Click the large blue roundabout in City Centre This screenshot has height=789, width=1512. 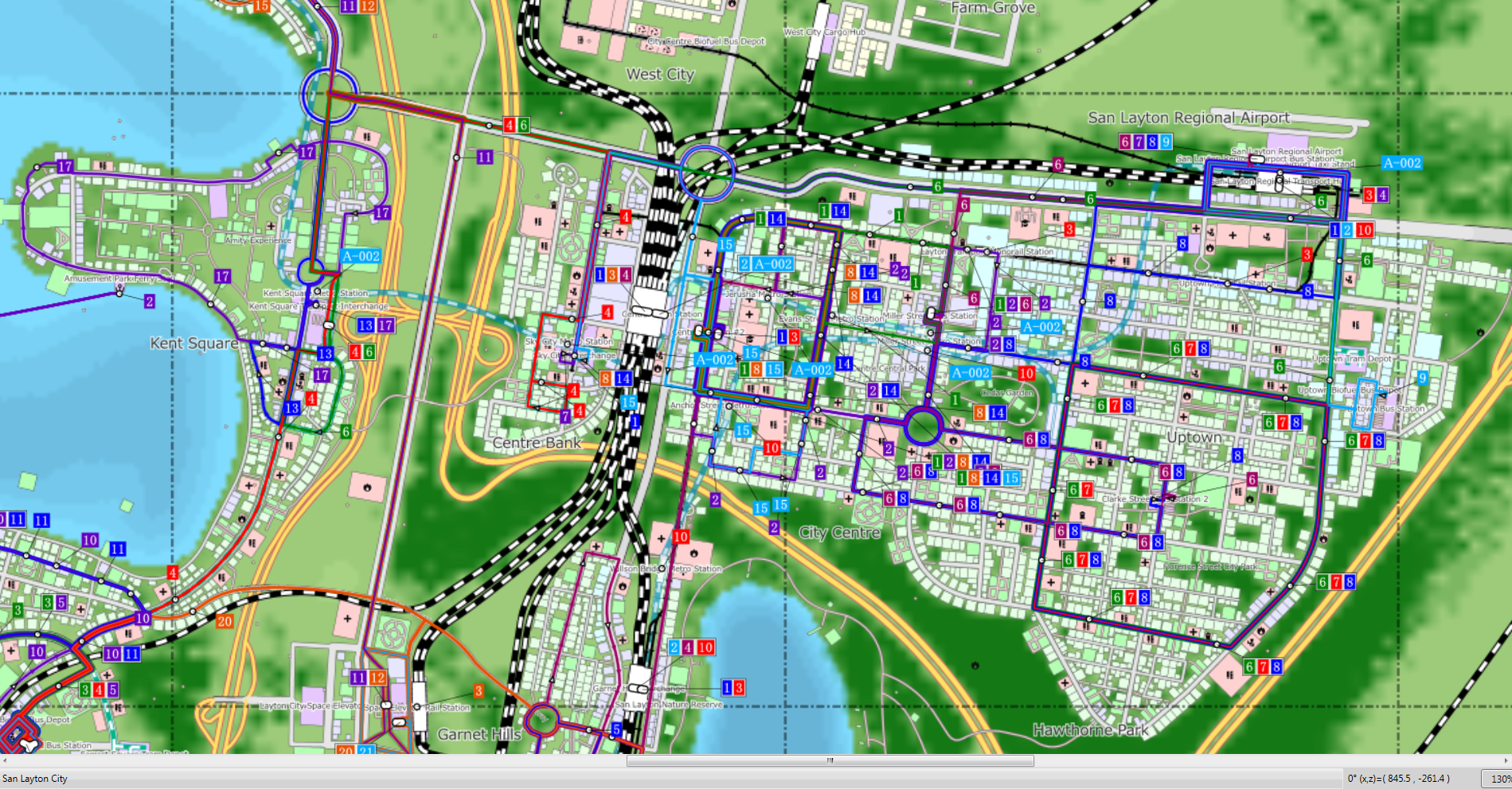pos(923,426)
